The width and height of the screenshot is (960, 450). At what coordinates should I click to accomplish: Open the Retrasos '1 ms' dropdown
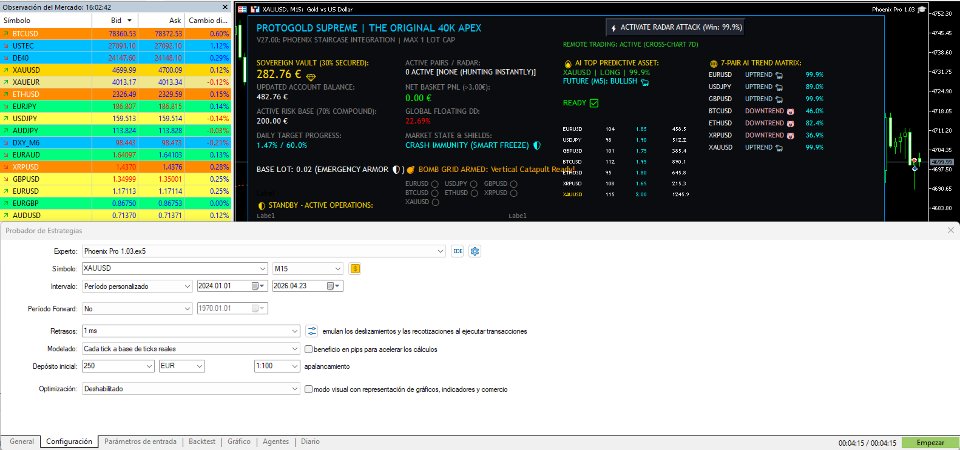tap(191, 331)
